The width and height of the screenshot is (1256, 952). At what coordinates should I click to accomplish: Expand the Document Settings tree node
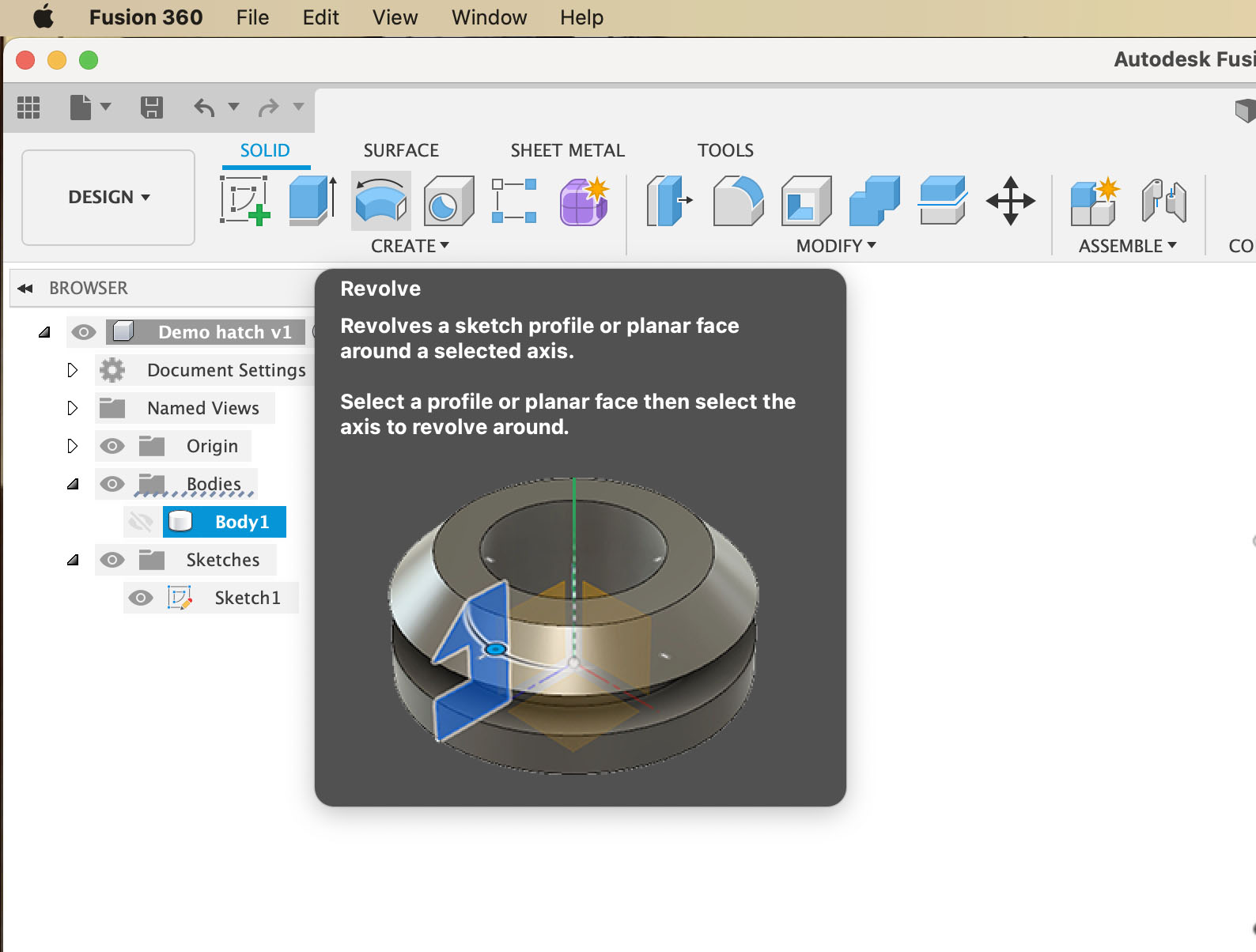pos(72,370)
